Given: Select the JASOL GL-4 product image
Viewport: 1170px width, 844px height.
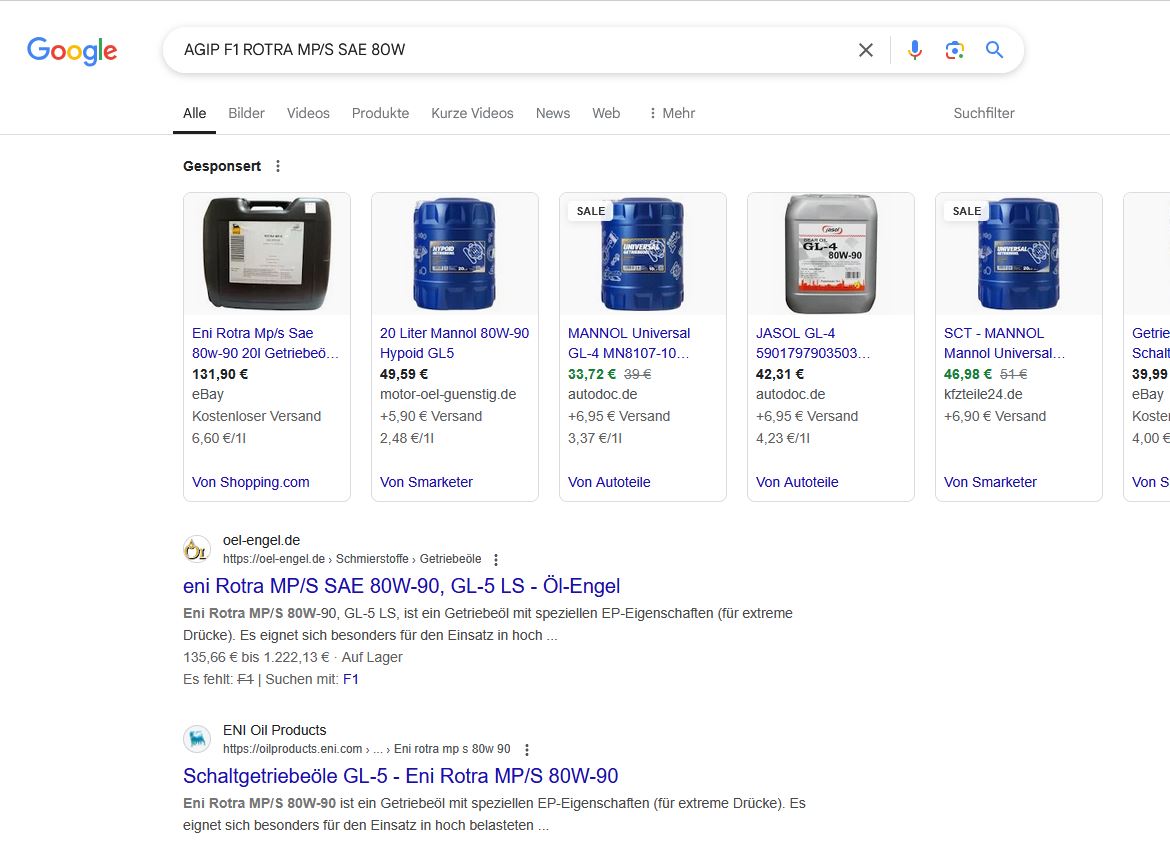Looking at the screenshot, I should (830, 254).
